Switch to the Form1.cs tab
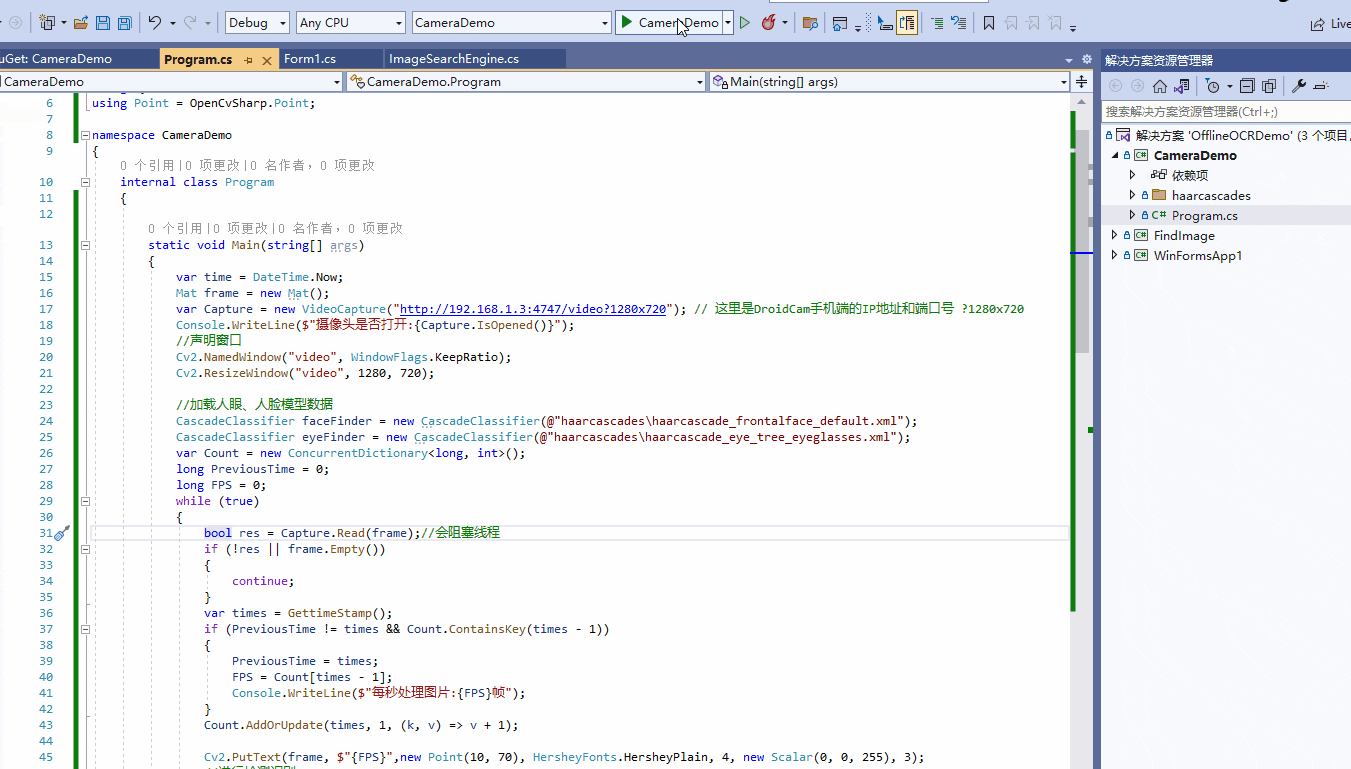Image resolution: width=1351 pixels, height=769 pixels. (310, 59)
